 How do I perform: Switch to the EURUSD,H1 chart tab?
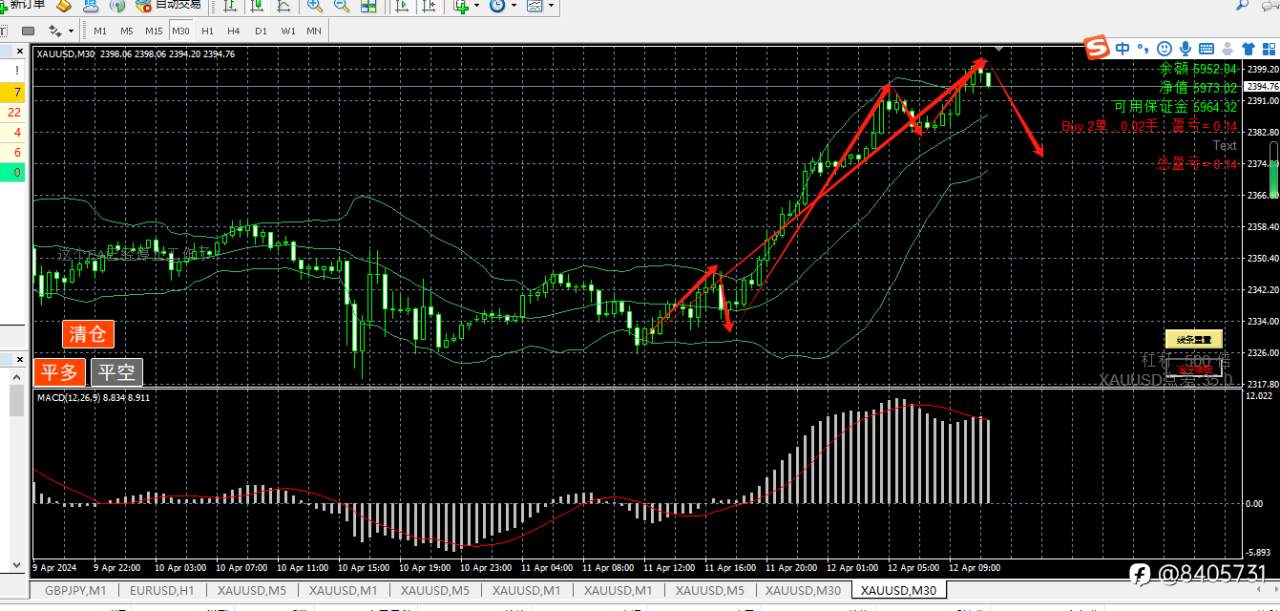162,591
